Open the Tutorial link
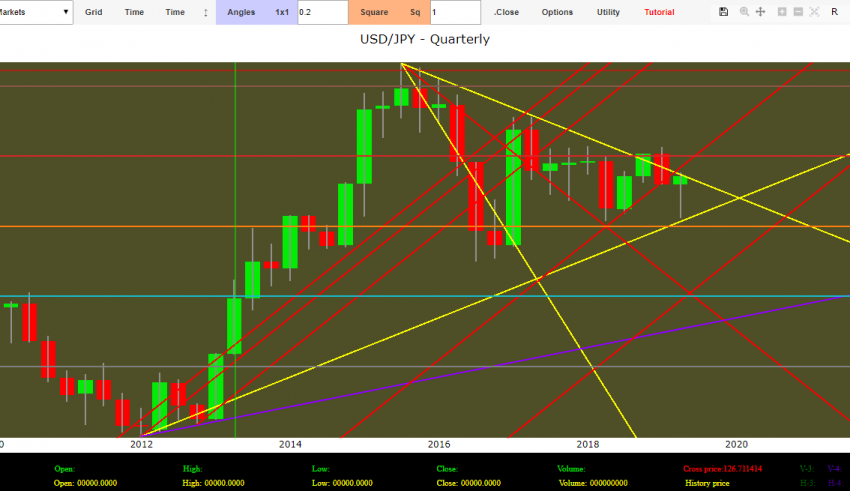 coord(659,12)
